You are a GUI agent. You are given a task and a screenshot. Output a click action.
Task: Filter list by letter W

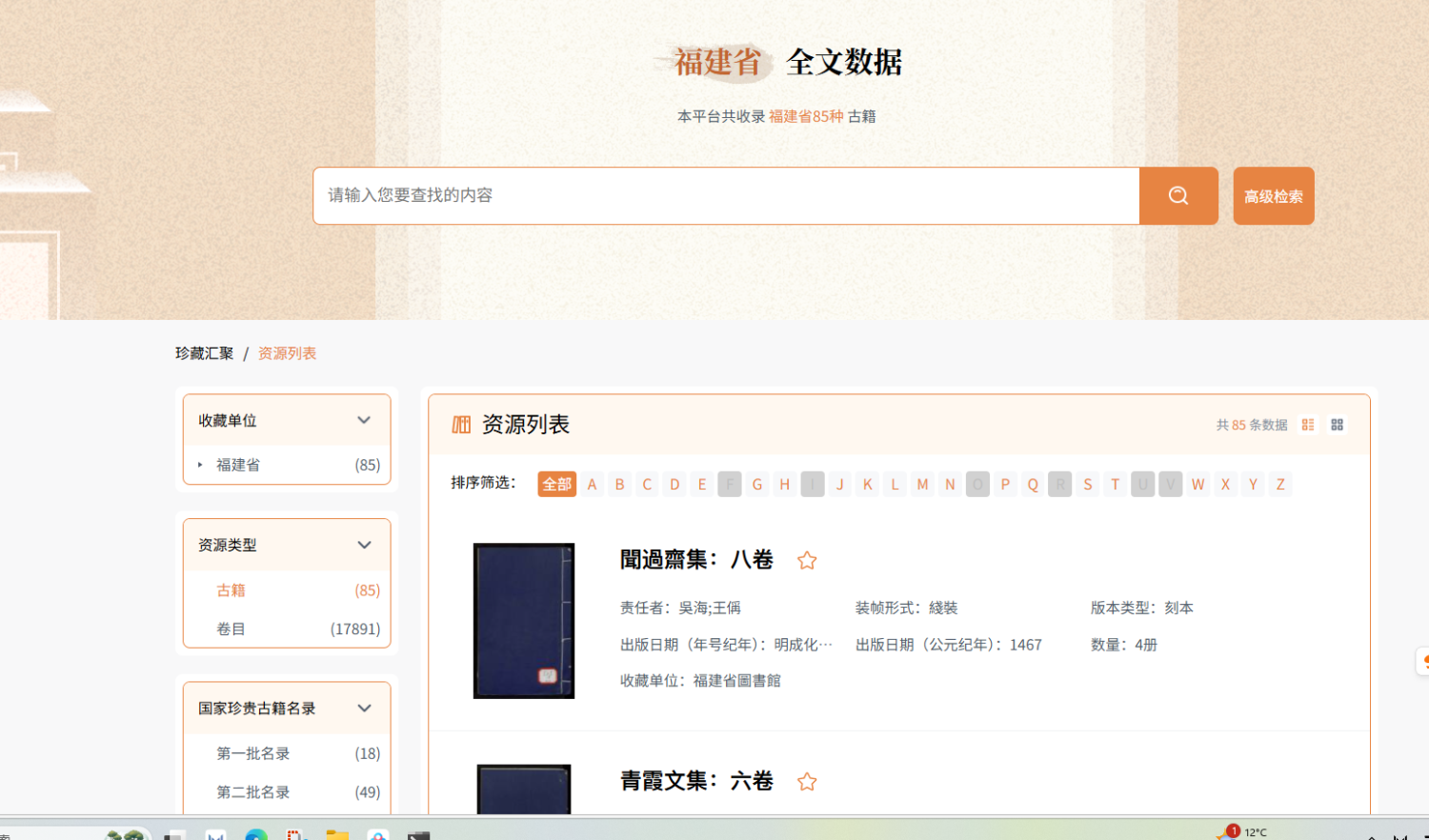(x=1198, y=484)
